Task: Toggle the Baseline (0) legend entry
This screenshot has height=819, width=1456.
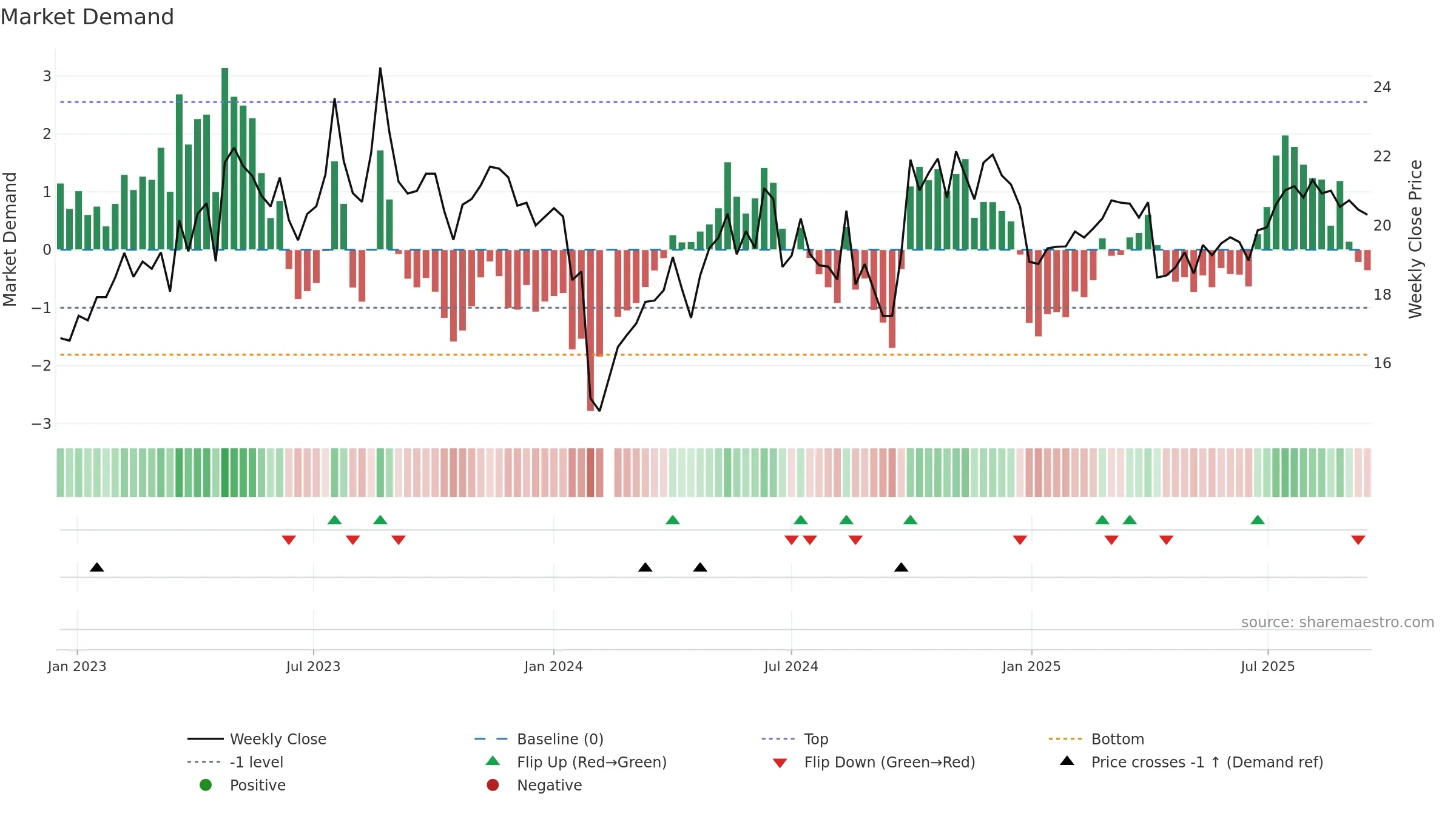Action: point(539,739)
